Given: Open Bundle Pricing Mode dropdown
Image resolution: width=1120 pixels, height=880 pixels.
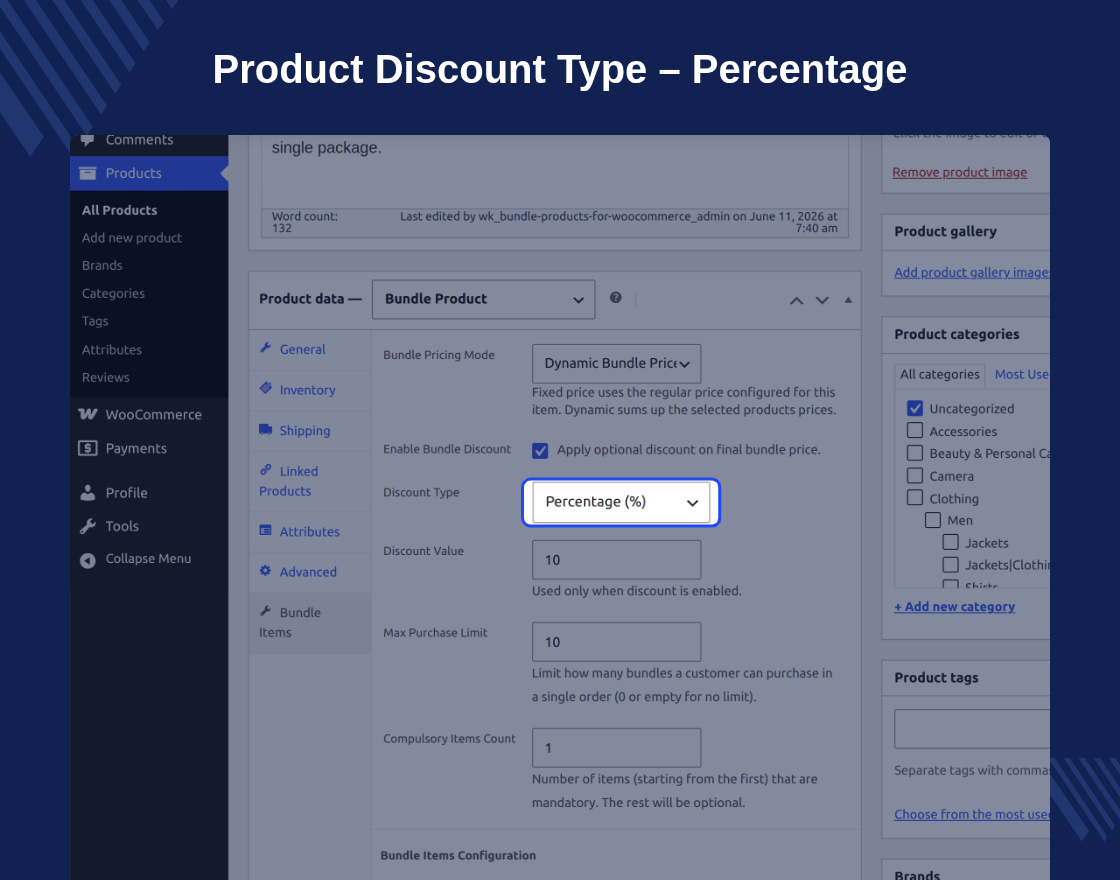Looking at the screenshot, I should coord(616,364).
